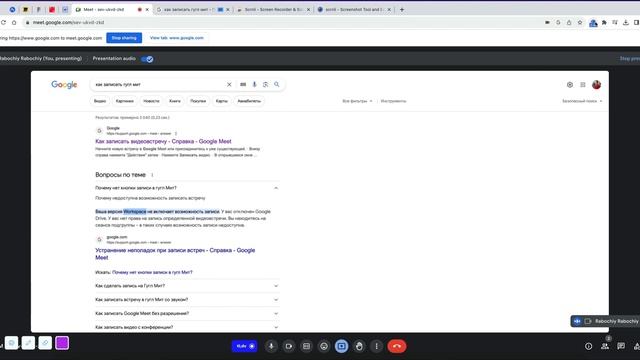Viewport: 640px width, 360px height.
Task: Open the Google apps grid
Action: coord(583,85)
